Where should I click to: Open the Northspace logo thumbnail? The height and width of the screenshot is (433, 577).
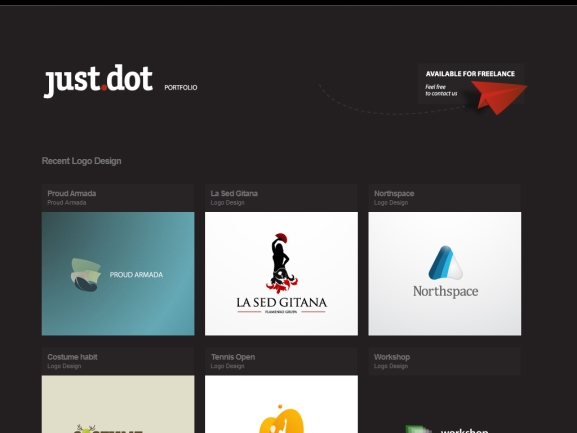445,274
